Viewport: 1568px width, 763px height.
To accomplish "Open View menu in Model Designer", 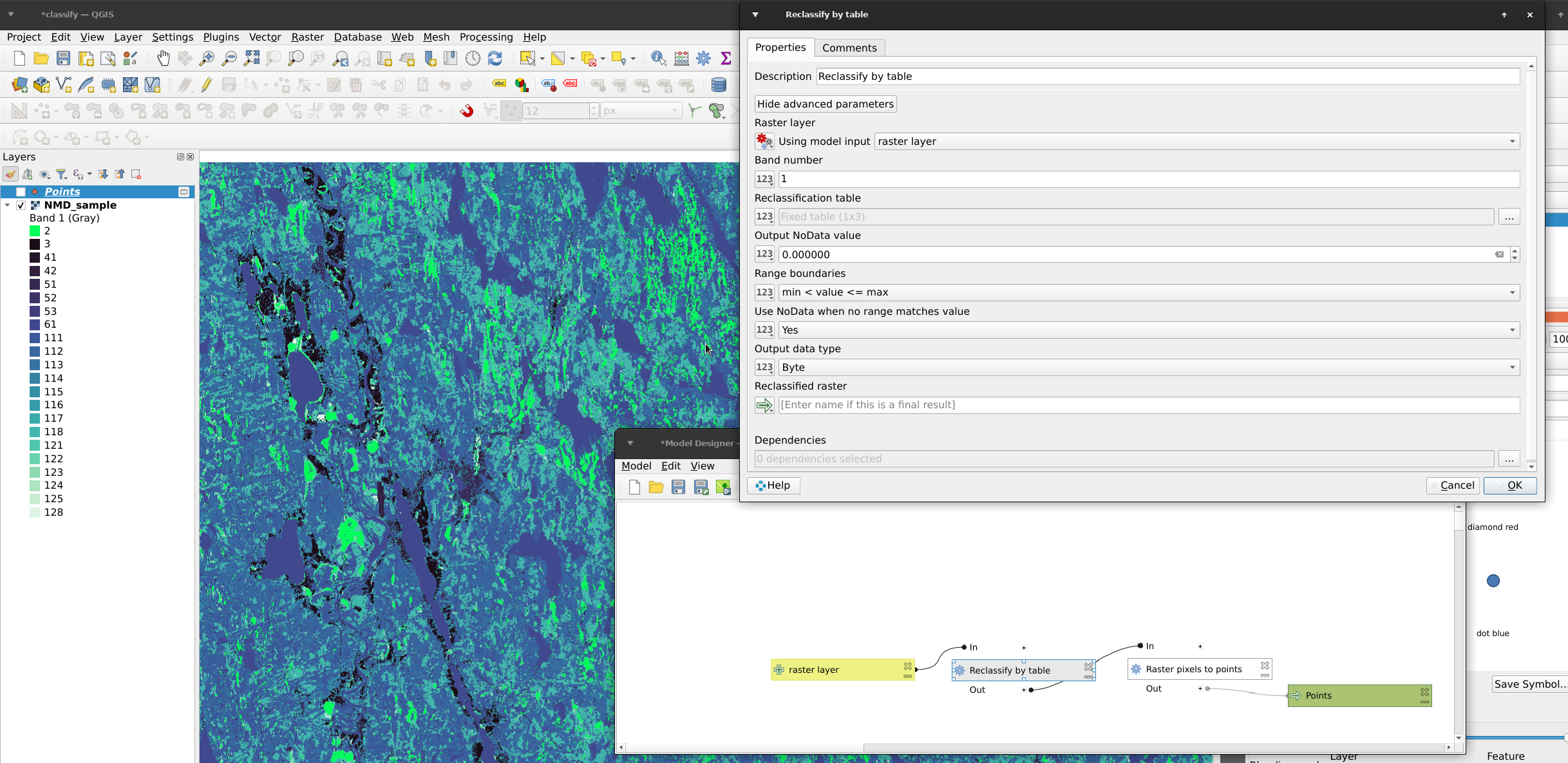I will tap(702, 466).
